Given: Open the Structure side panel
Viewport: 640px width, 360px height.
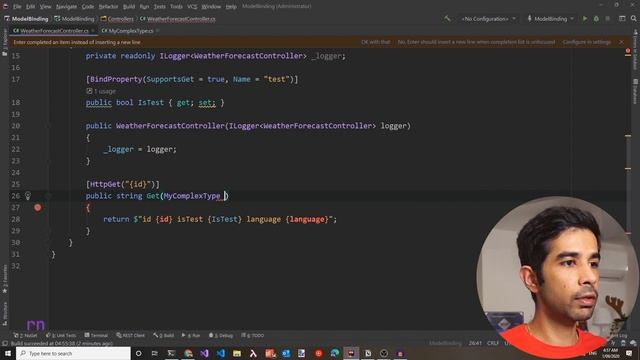Looking at the screenshot, I should coord(4,313).
